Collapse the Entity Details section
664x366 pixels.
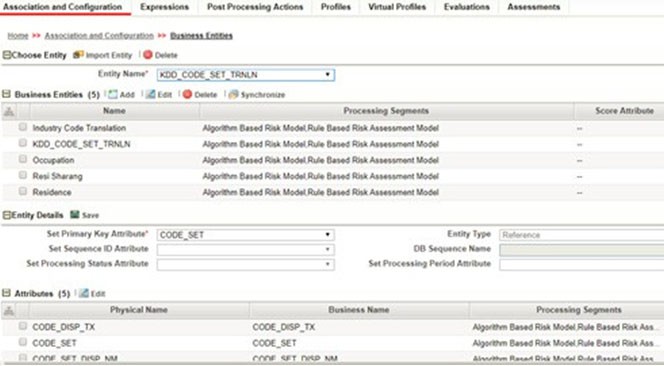[6, 215]
